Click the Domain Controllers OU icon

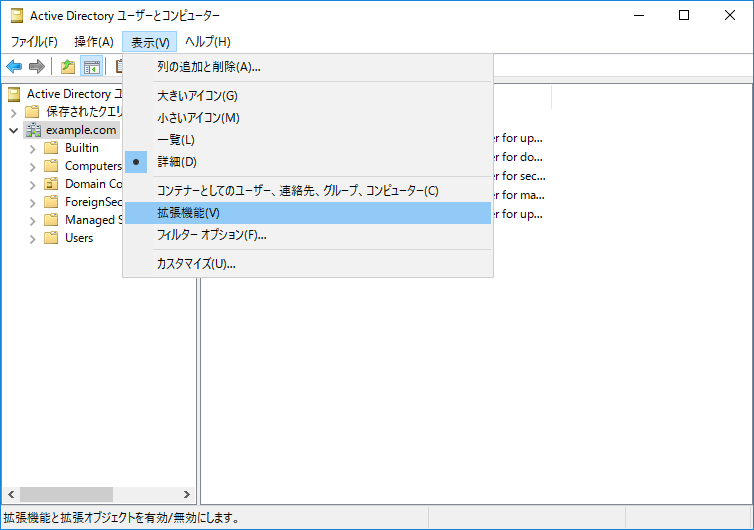(51, 184)
